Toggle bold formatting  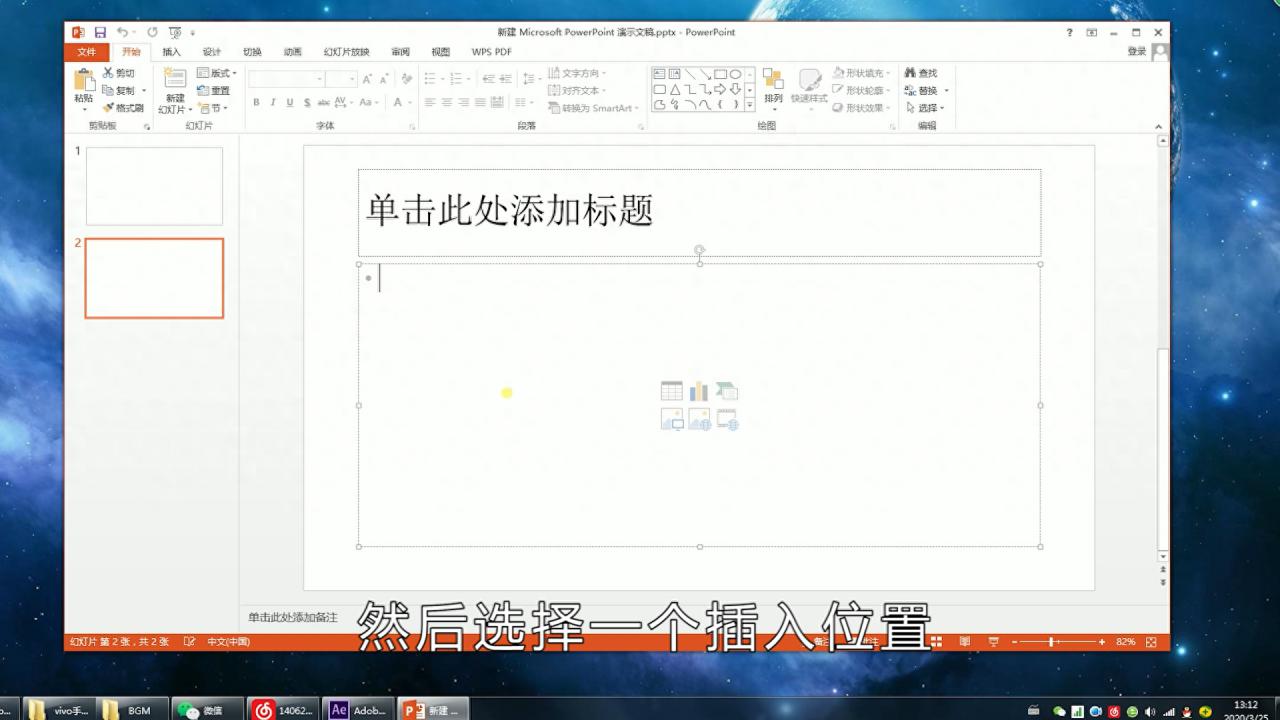coord(255,101)
